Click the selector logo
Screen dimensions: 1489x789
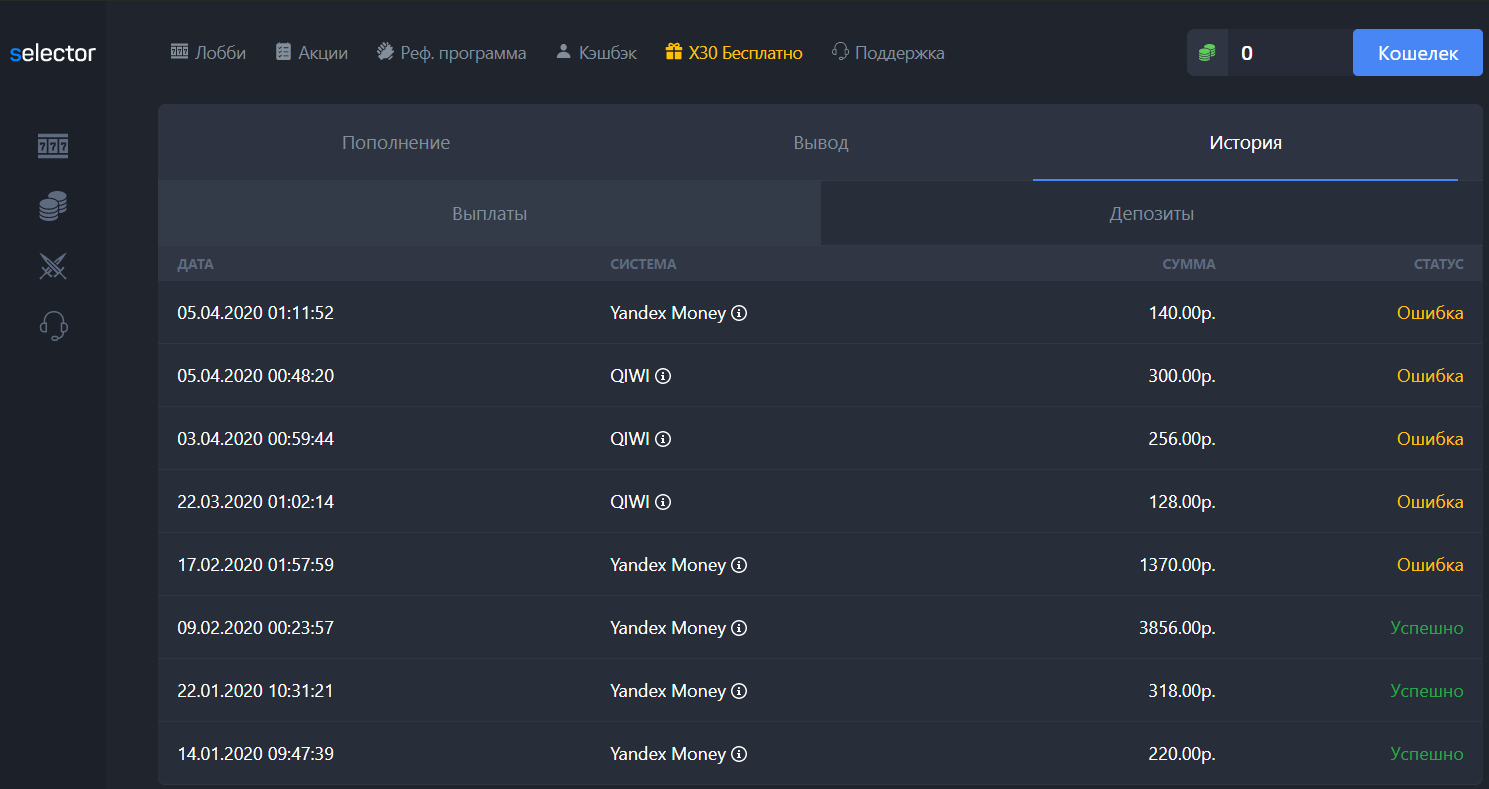pyautogui.click(x=53, y=53)
